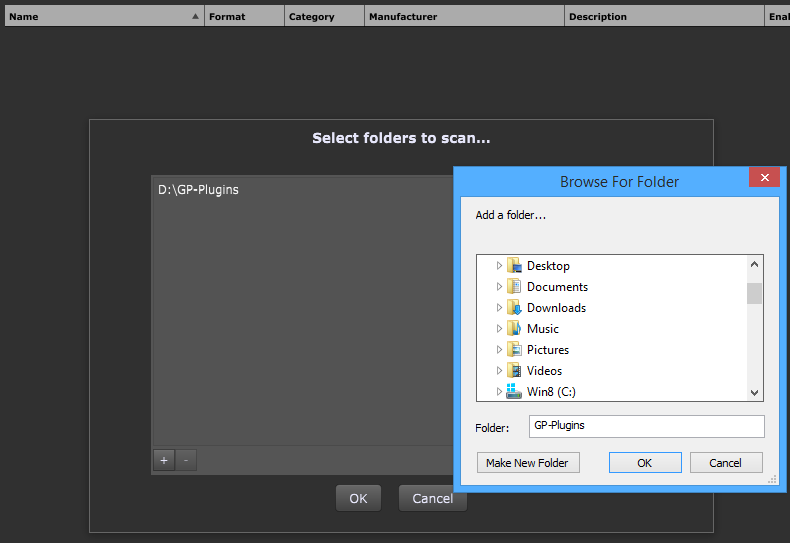
Task: Sort by the Description column header
Action: (x=664, y=16)
